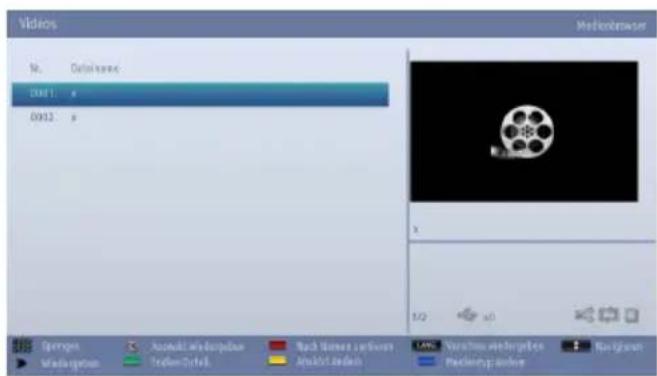Click the Springen label
The width and height of the screenshot is (657, 376).
pyautogui.click(x=60, y=347)
